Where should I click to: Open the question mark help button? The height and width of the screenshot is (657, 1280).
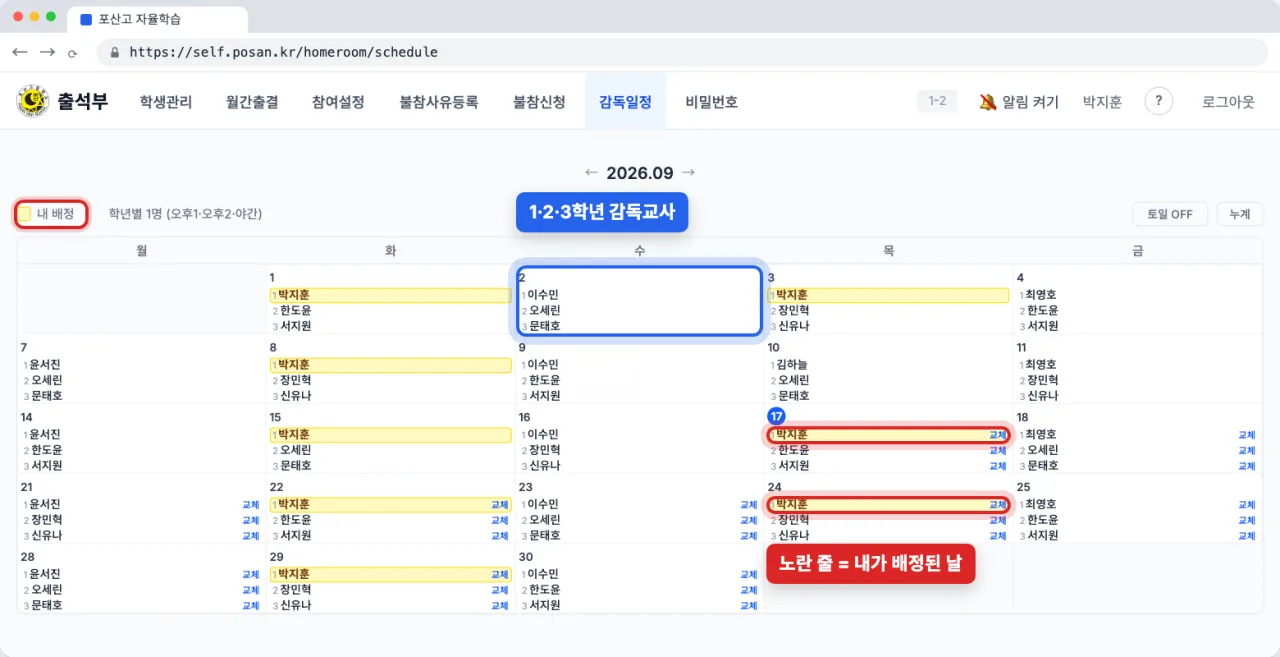pyautogui.click(x=1158, y=101)
